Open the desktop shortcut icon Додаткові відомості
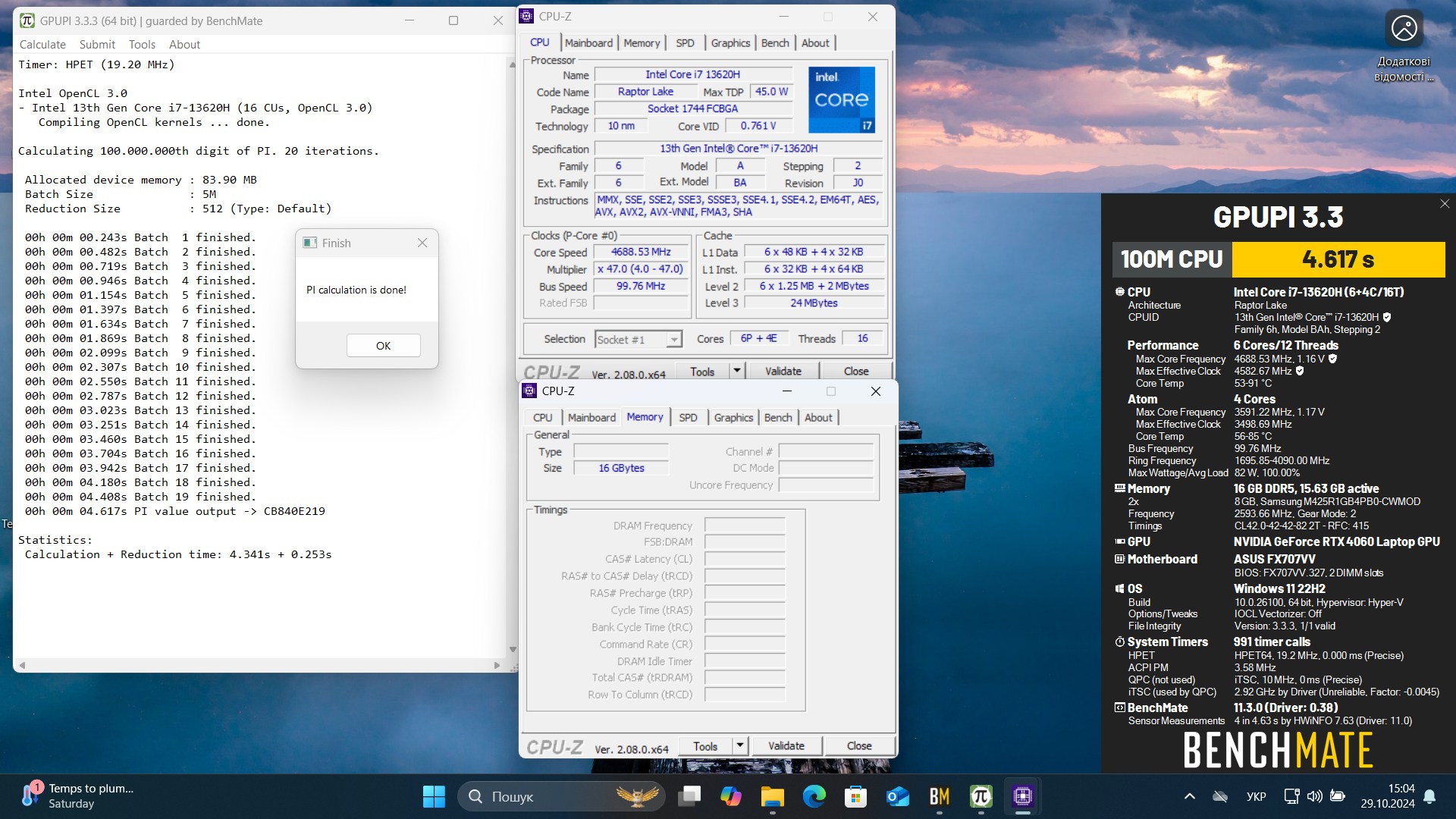 (x=1404, y=47)
